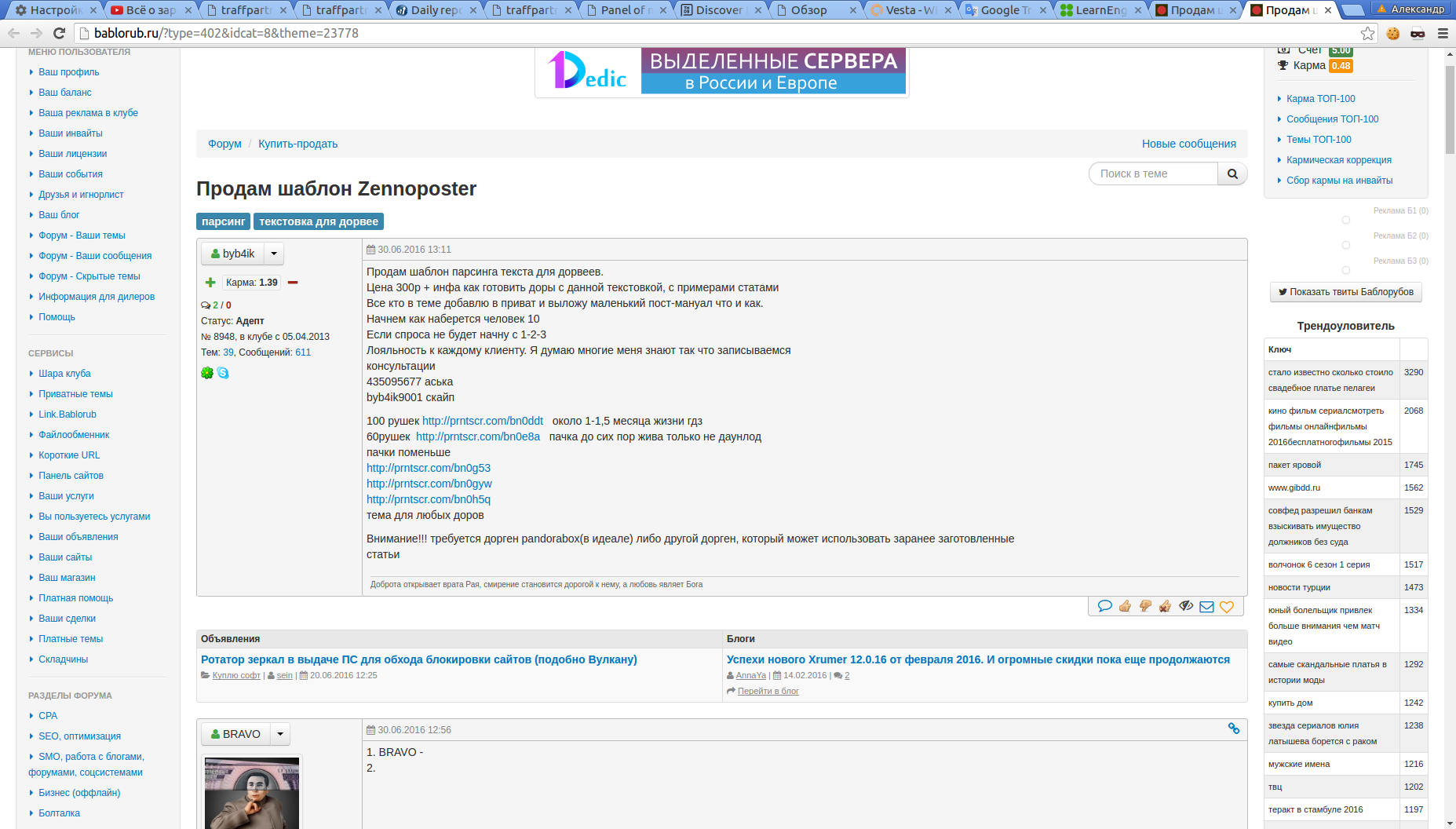1456x829 pixels.
Task: Click the comments icon beside 2 / 0
Action: pyautogui.click(x=206, y=305)
